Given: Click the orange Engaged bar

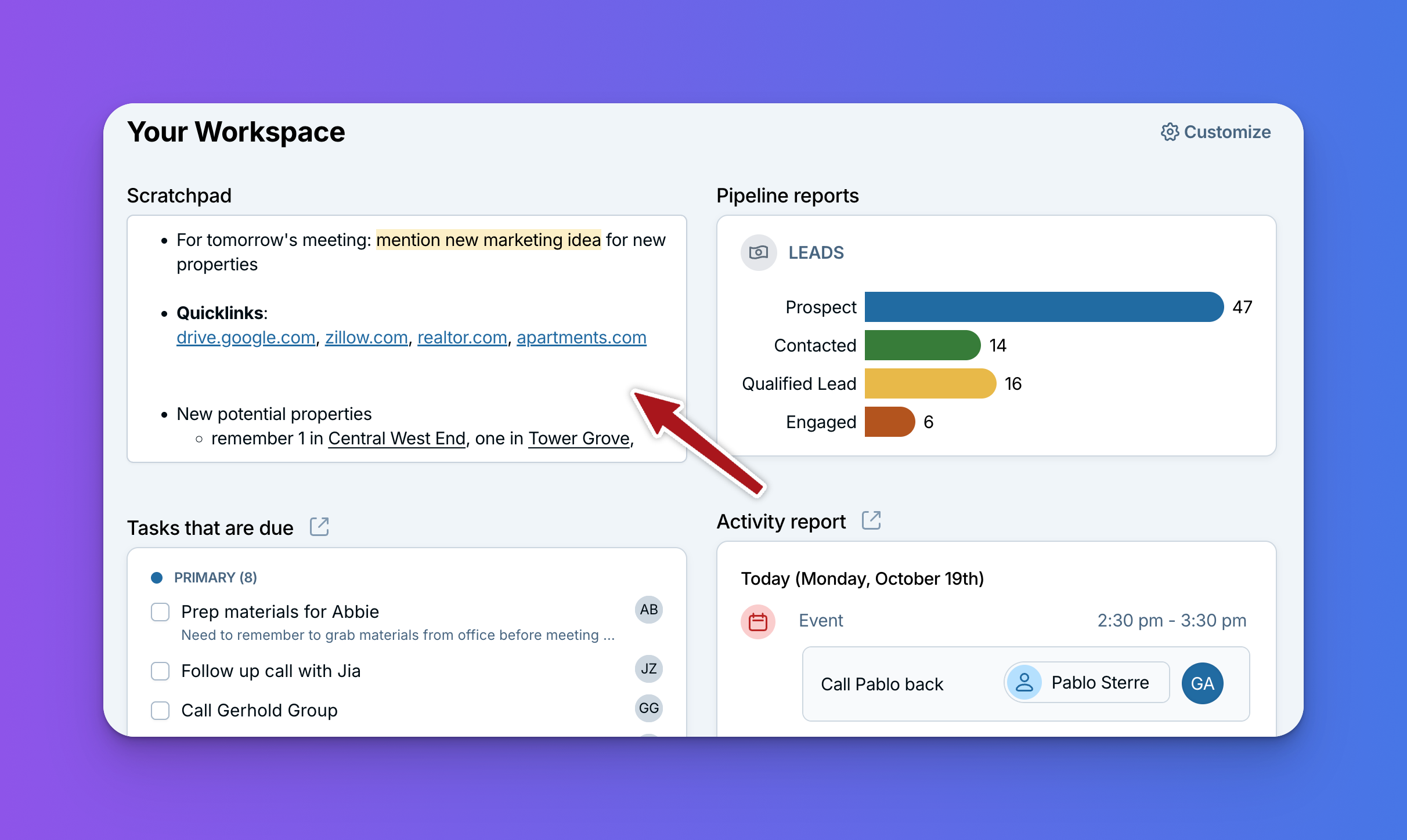Looking at the screenshot, I should click(890, 422).
